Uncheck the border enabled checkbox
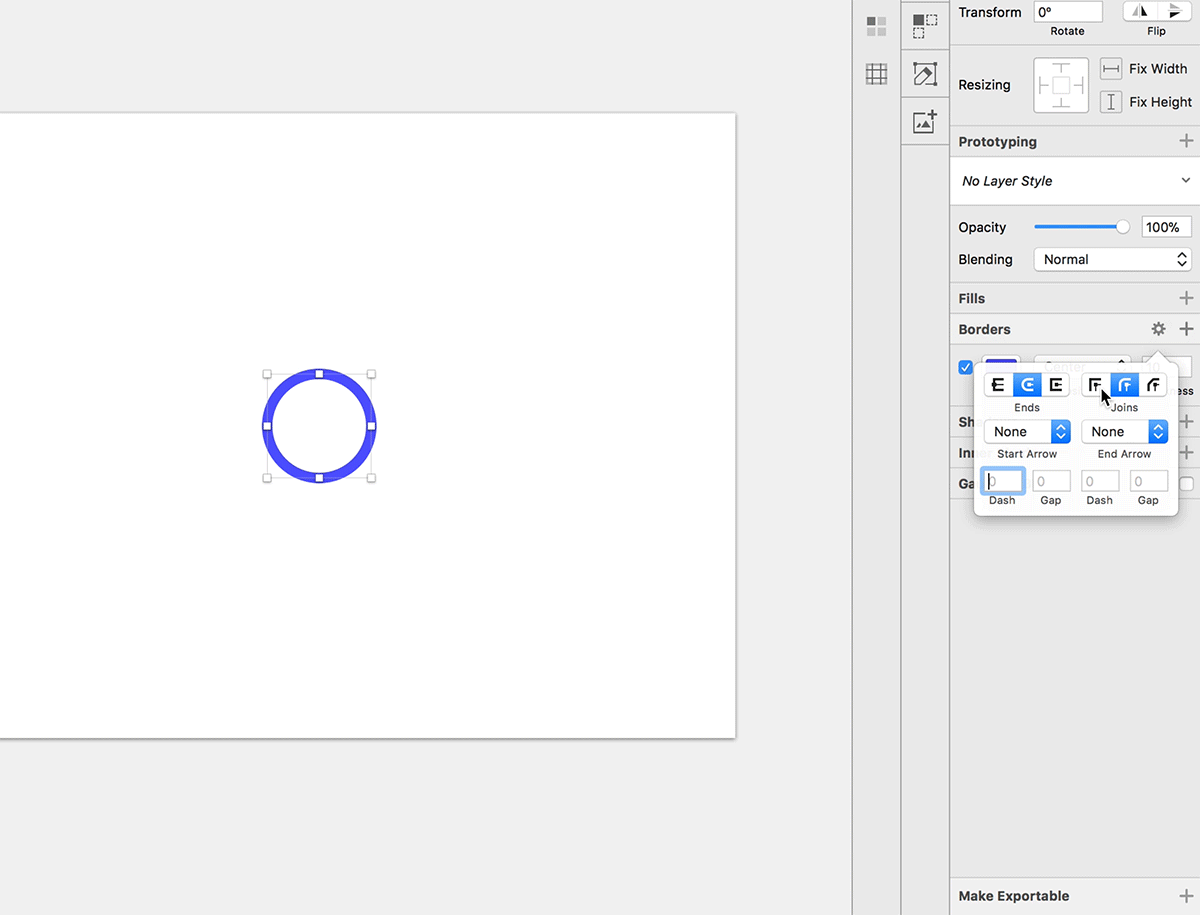Viewport: 1200px width, 915px height. [965, 367]
